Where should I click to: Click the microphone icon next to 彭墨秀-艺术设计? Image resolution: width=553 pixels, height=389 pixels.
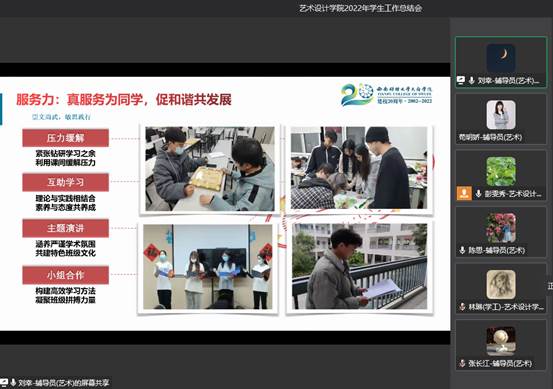pos(479,194)
